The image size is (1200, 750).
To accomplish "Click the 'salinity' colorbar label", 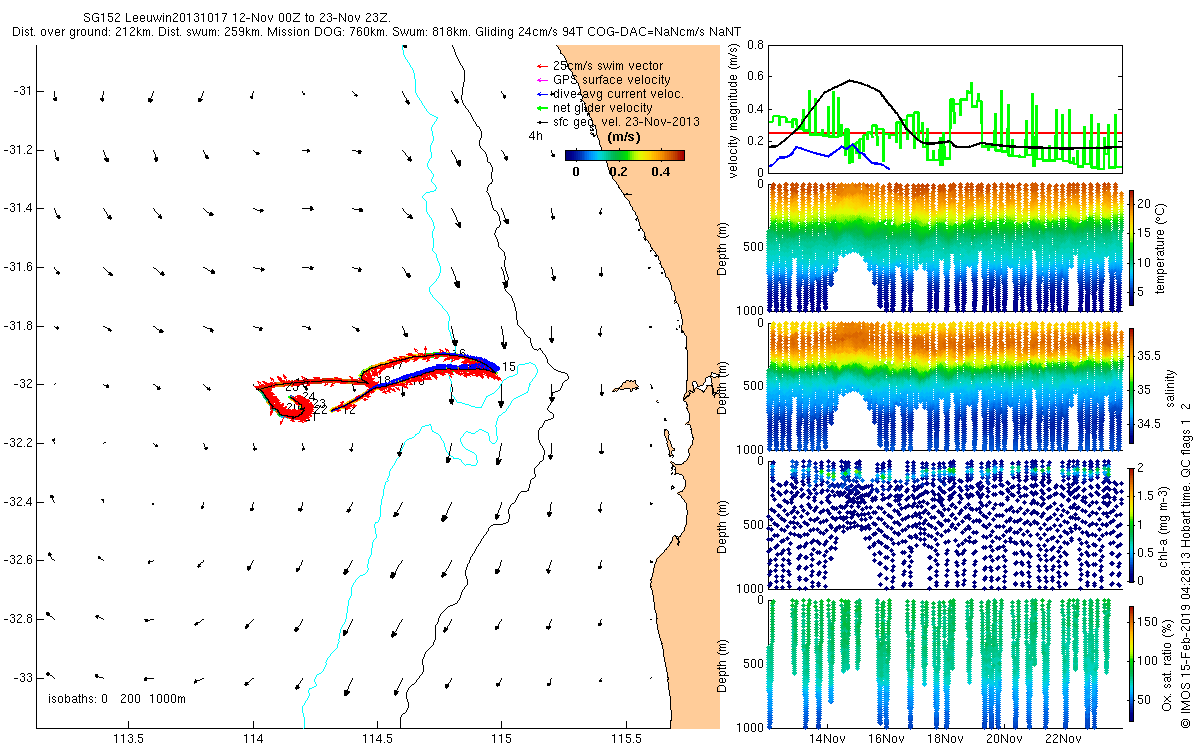I will click(1170, 389).
